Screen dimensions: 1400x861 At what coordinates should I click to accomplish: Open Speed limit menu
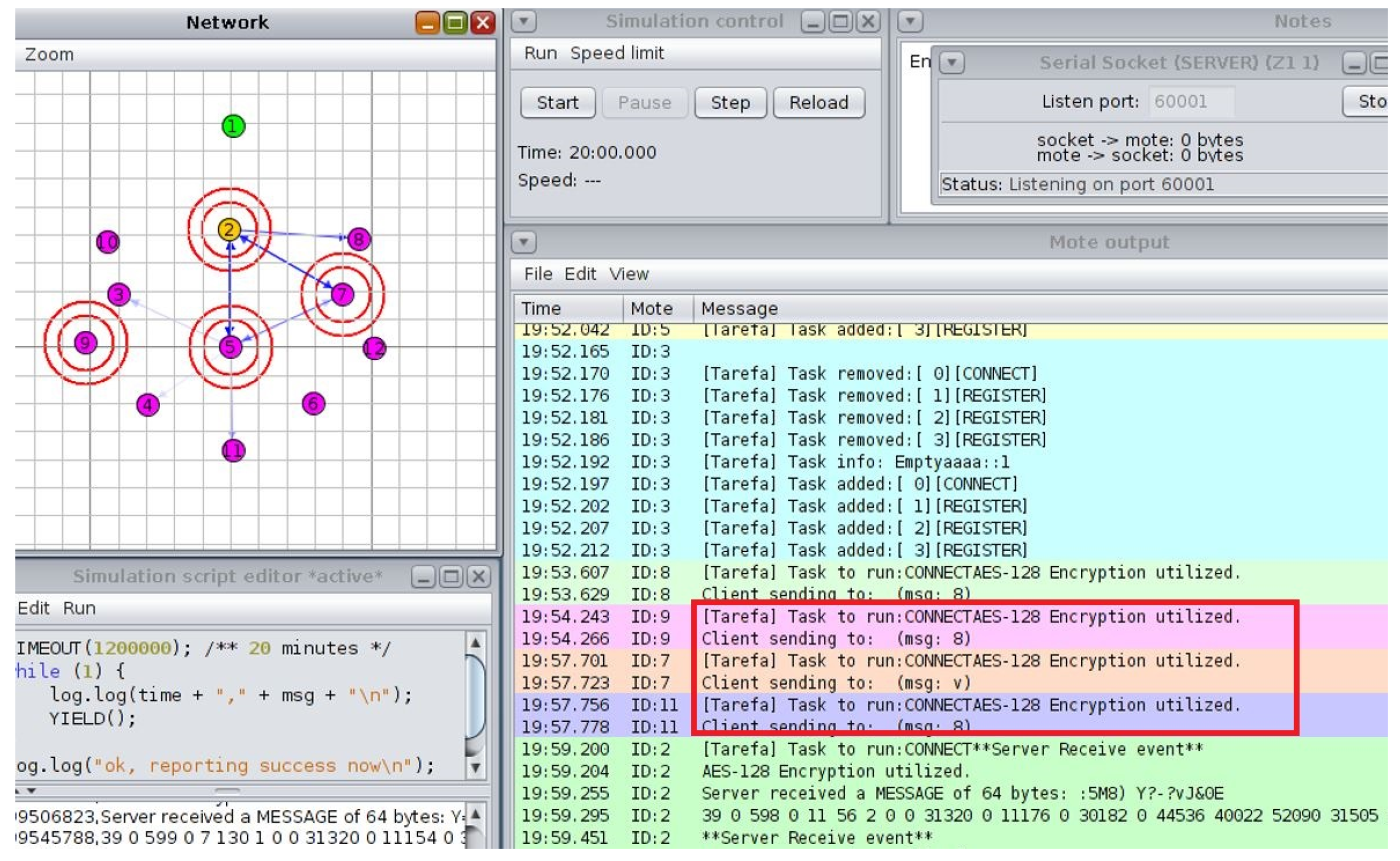pyautogui.click(x=617, y=54)
